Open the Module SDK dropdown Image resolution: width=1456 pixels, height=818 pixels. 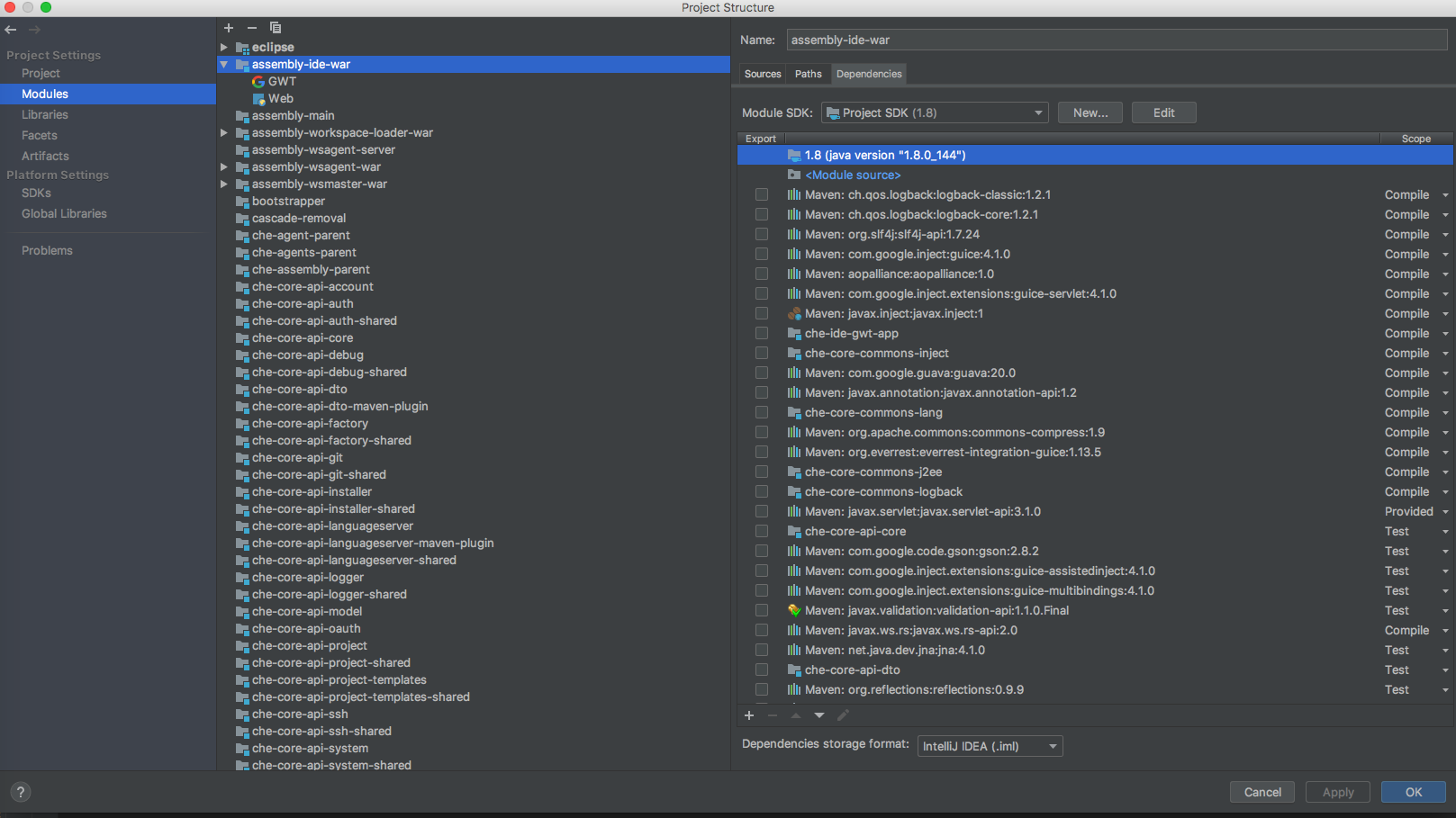coord(935,113)
